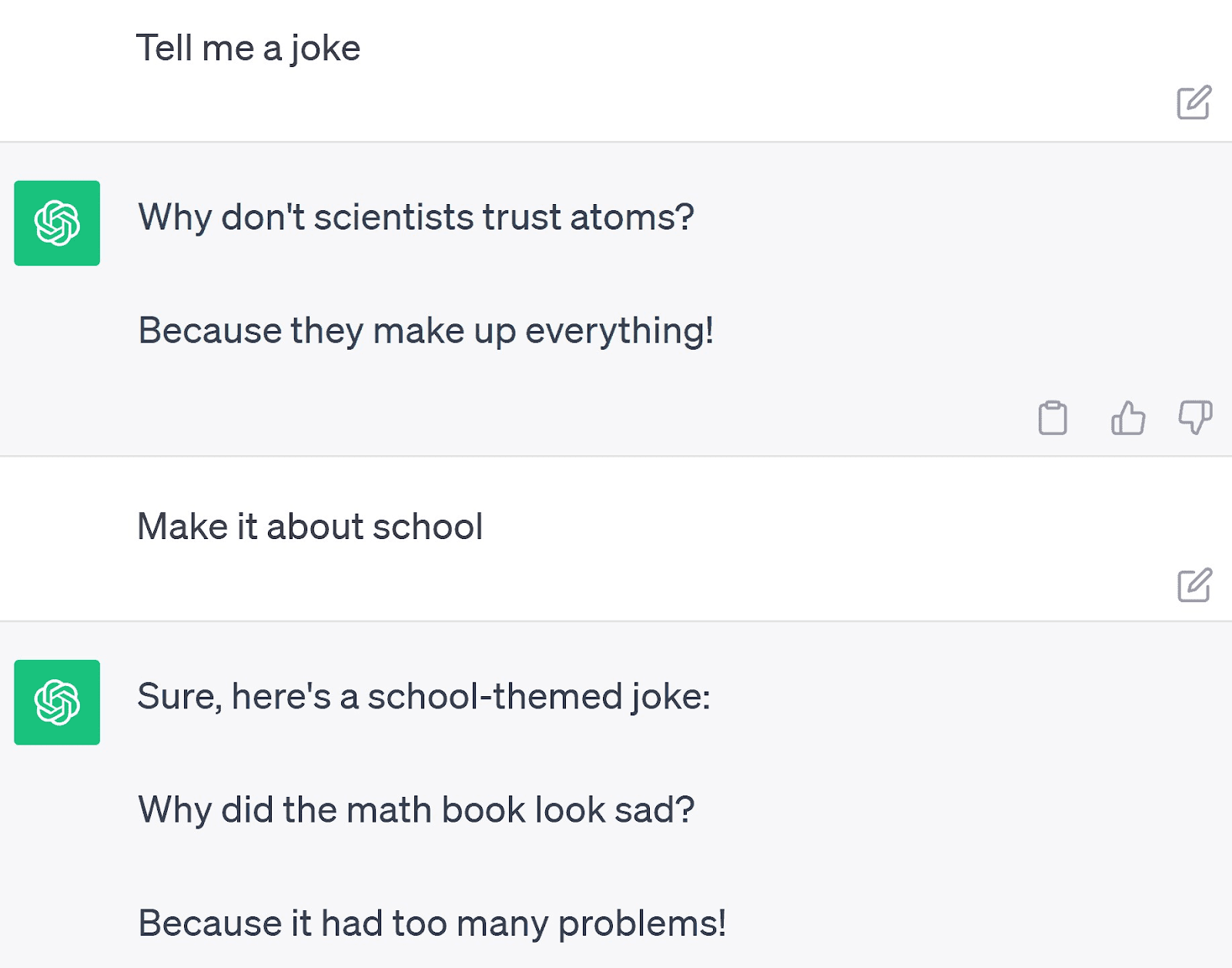Edit the "Tell me a joke" prompt
The image size is (1232, 968).
(1193, 102)
